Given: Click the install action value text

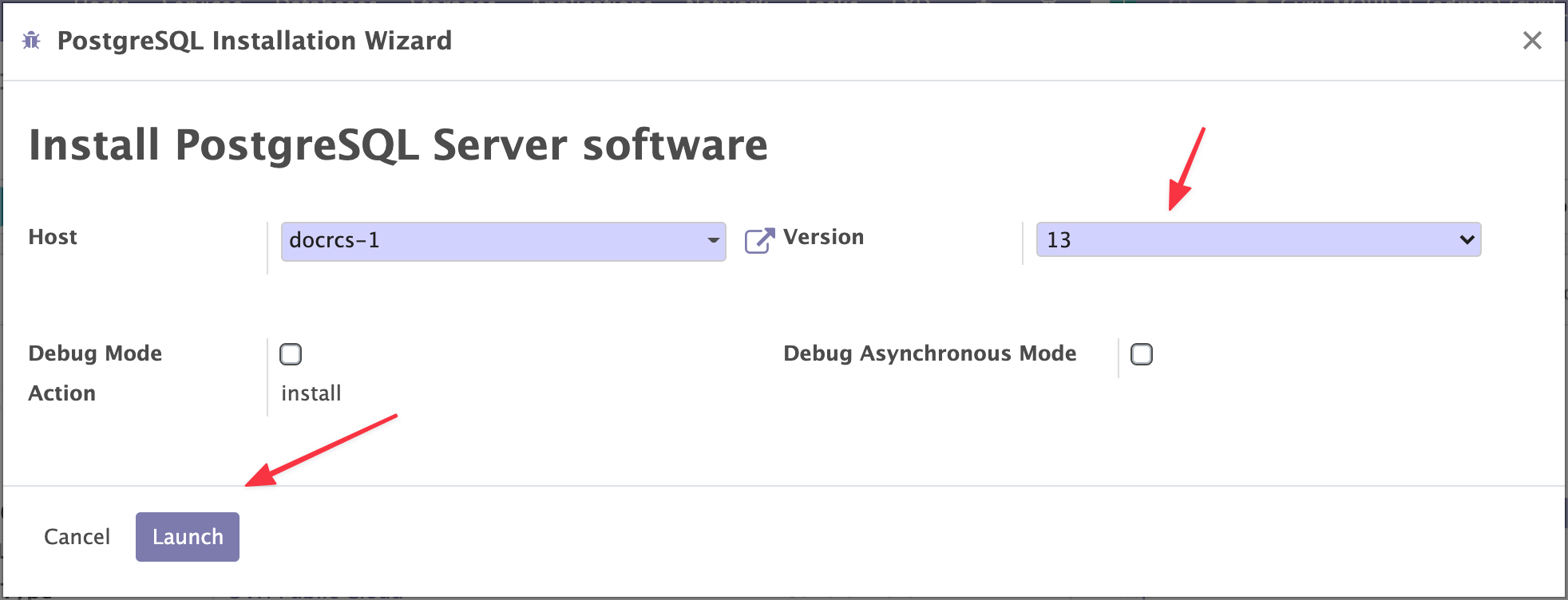Looking at the screenshot, I should 311,393.
